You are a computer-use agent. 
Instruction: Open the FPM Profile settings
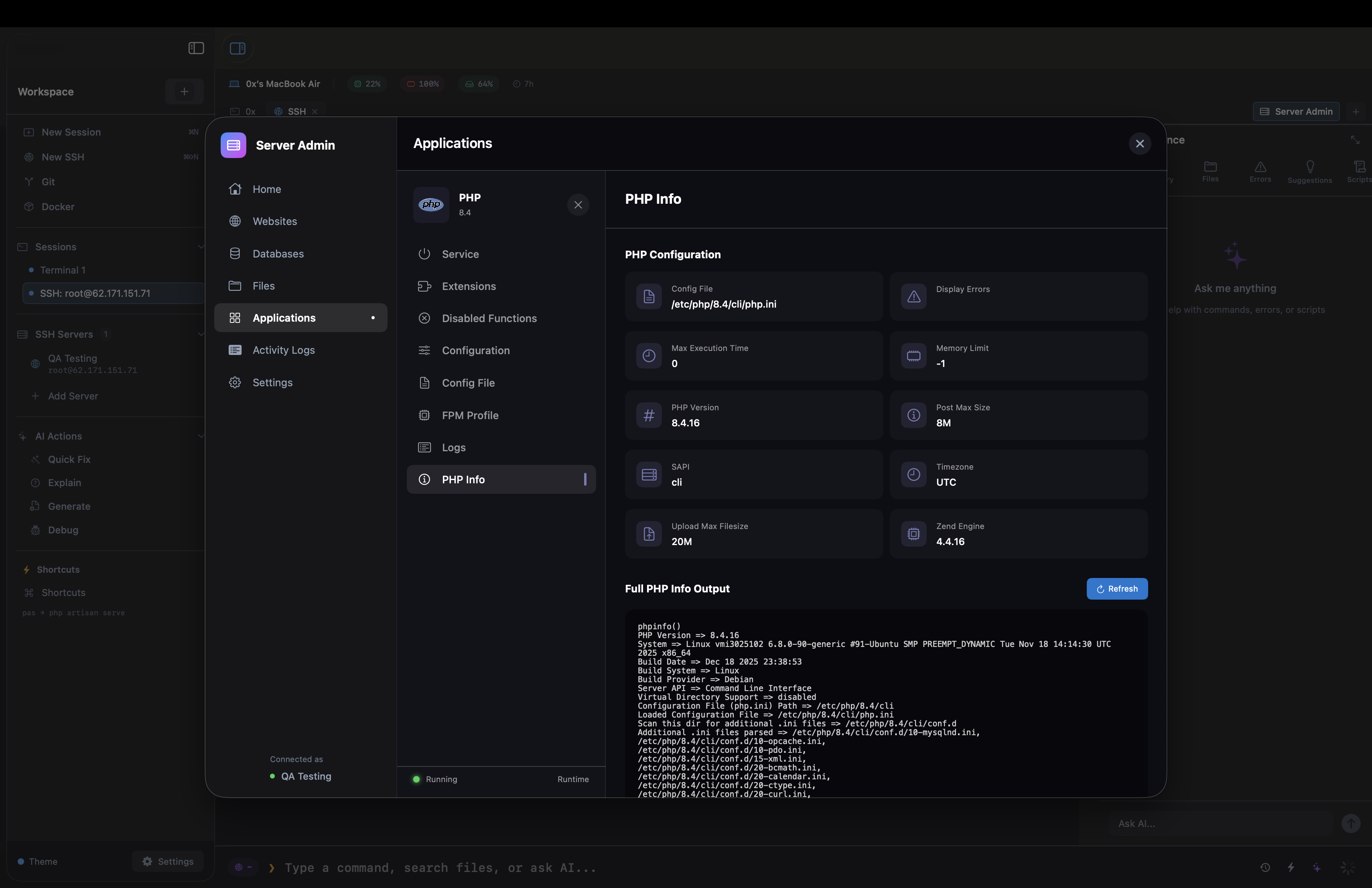click(x=470, y=415)
